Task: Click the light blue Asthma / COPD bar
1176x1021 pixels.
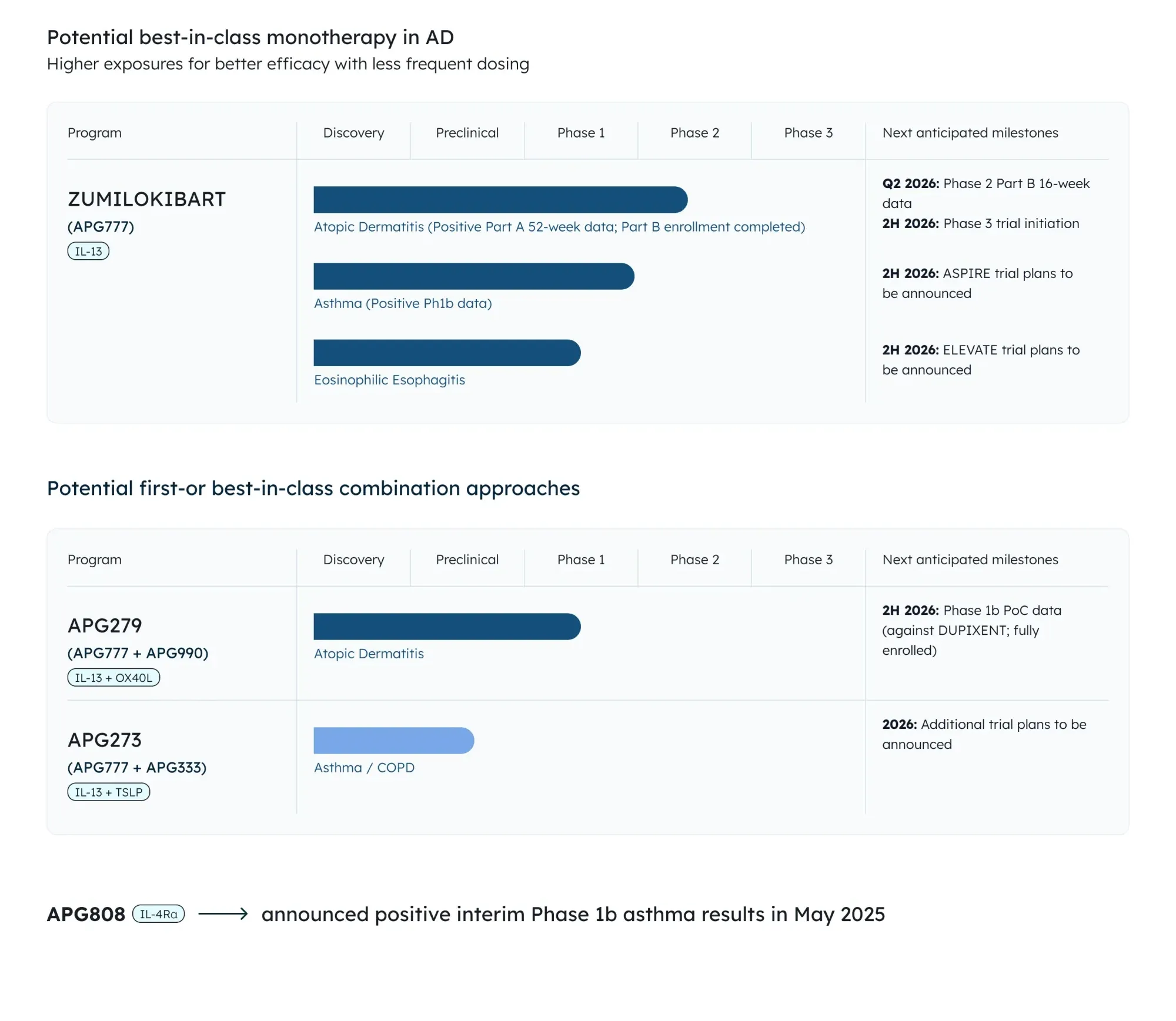Action: pos(393,741)
